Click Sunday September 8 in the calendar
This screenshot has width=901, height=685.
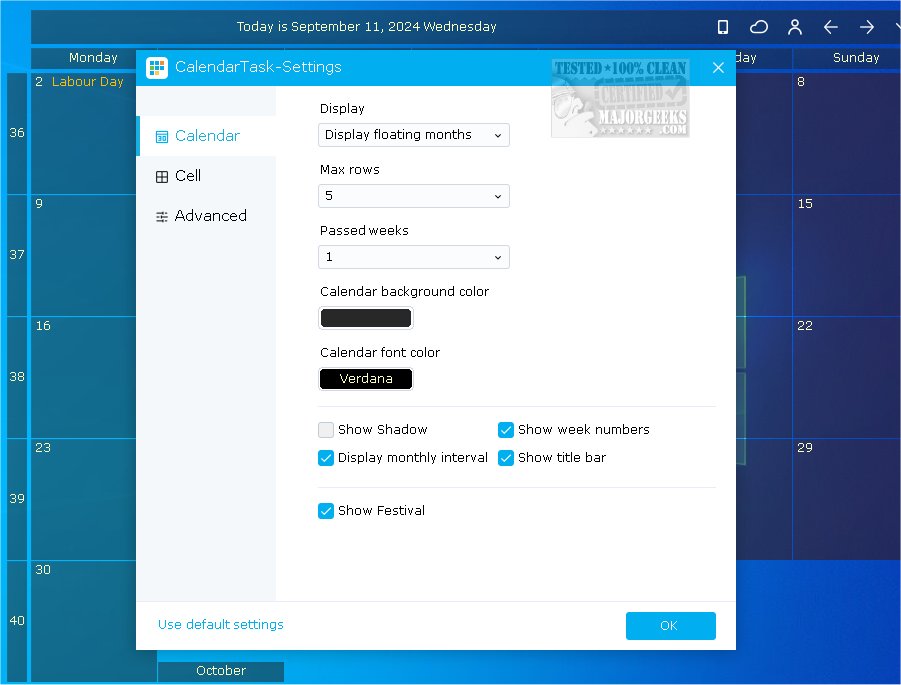point(846,133)
